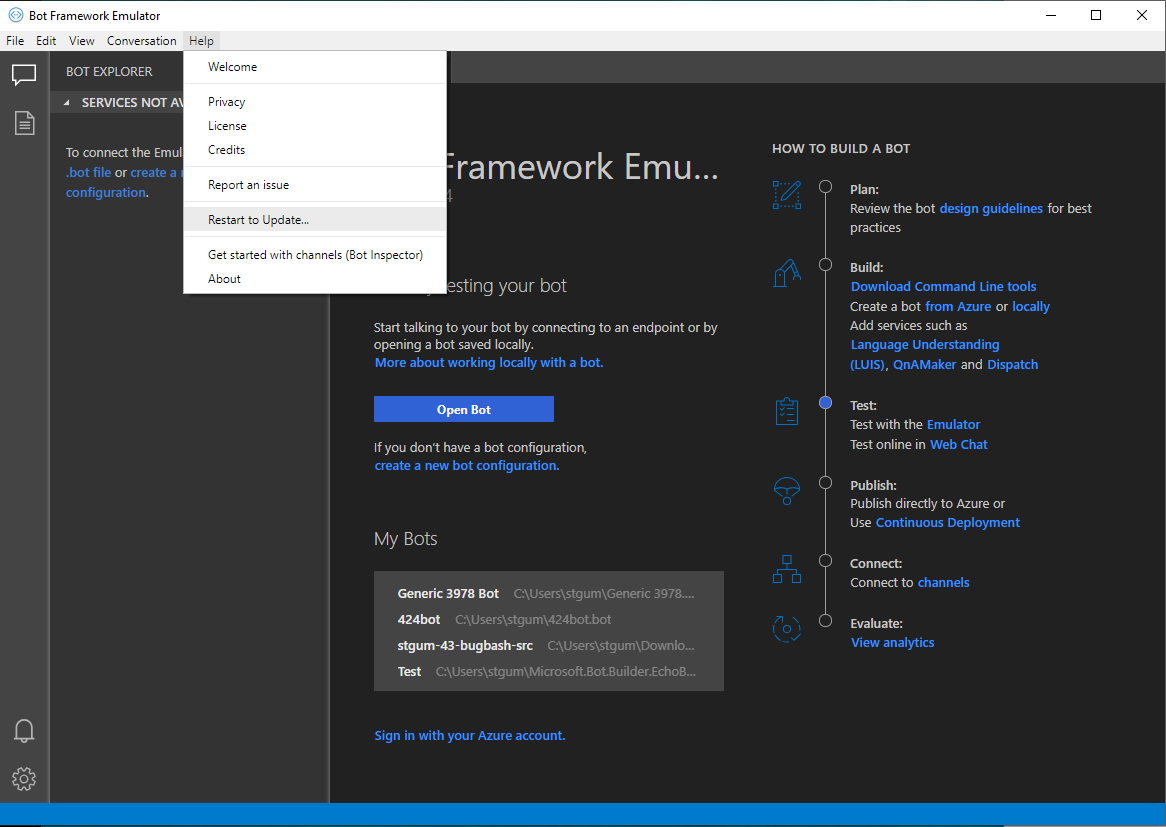The image size is (1166, 827).
Task: Click the Publish parachute icon
Action: tap(788, 490)
